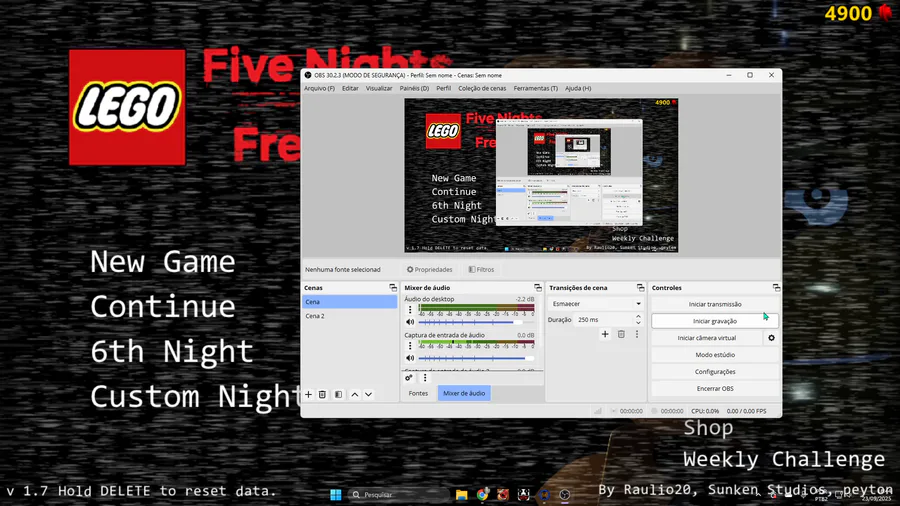Viewport: 900px width, 506px height.
Task: Switch to the Mixer de áudio tab
Action: [x=464, y=394]
